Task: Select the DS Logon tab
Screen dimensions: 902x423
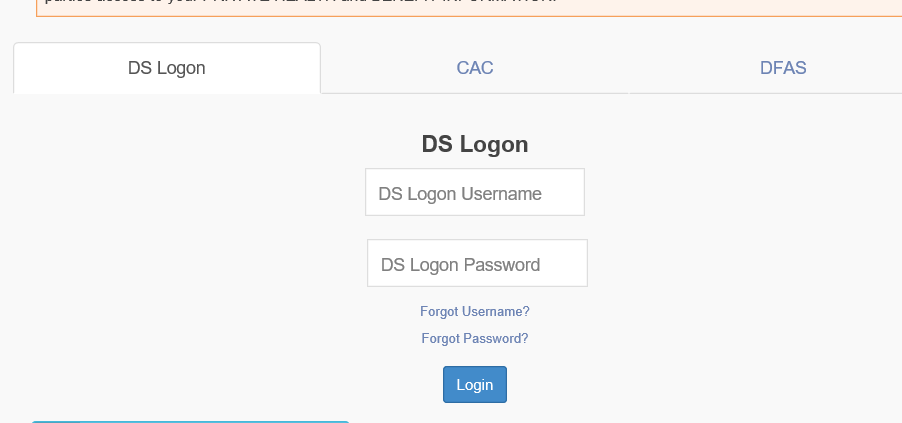Action: [167, 69]
